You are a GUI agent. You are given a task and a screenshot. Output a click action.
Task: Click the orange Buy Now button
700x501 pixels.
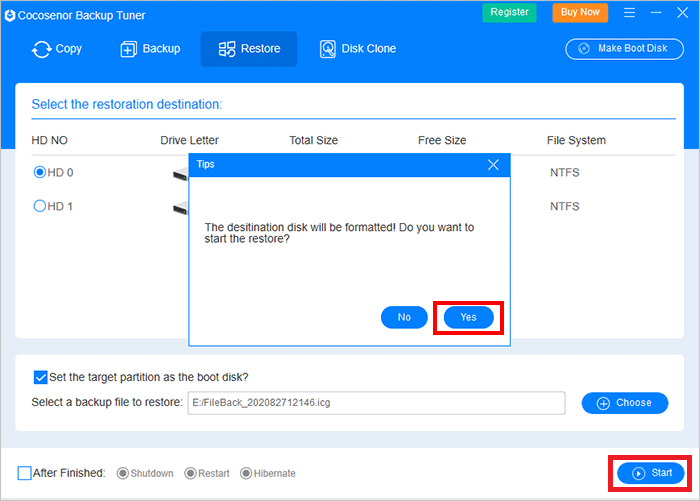[x=580, y=12]
